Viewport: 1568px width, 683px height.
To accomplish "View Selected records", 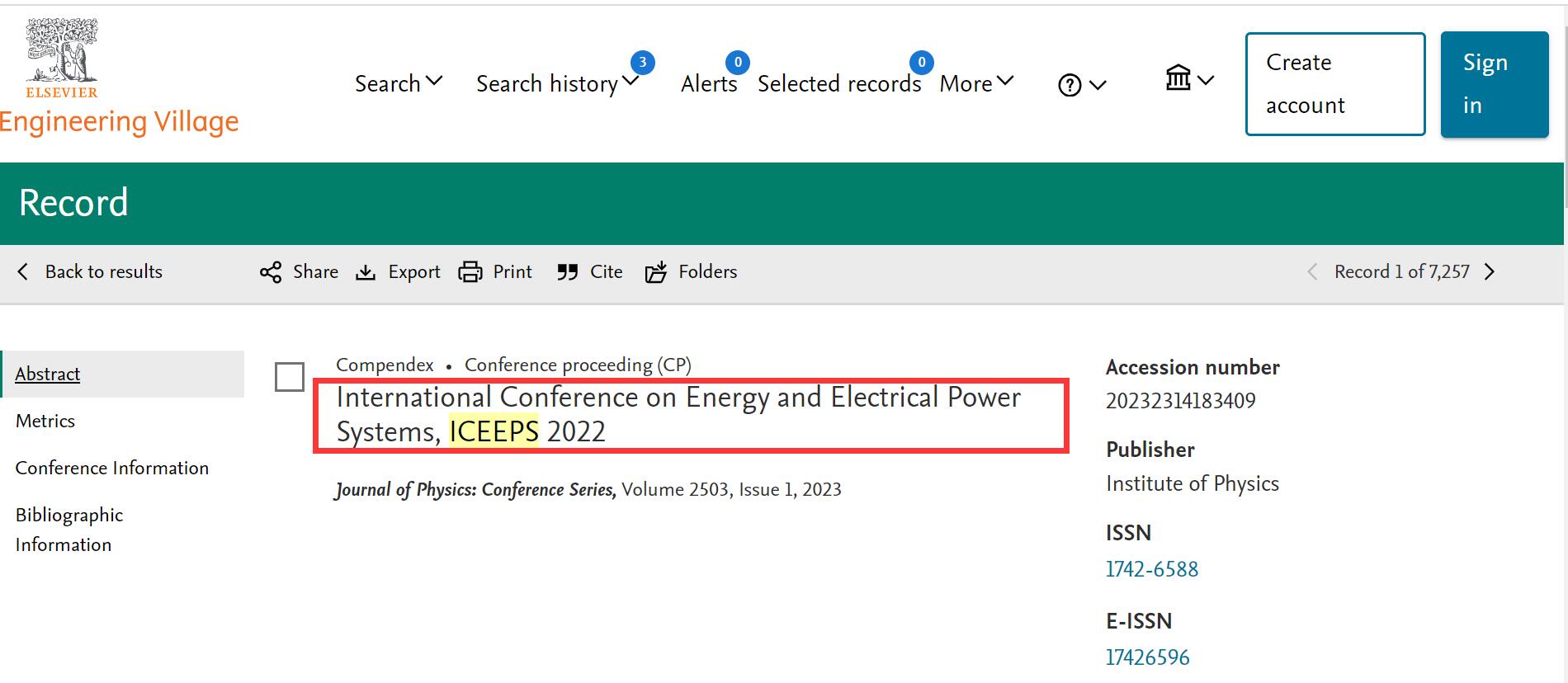I will point(839,83).
